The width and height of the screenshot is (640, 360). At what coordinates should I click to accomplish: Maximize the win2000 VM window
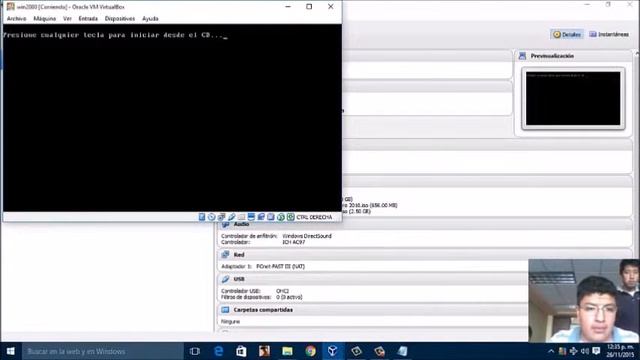[x=309, y=7]
